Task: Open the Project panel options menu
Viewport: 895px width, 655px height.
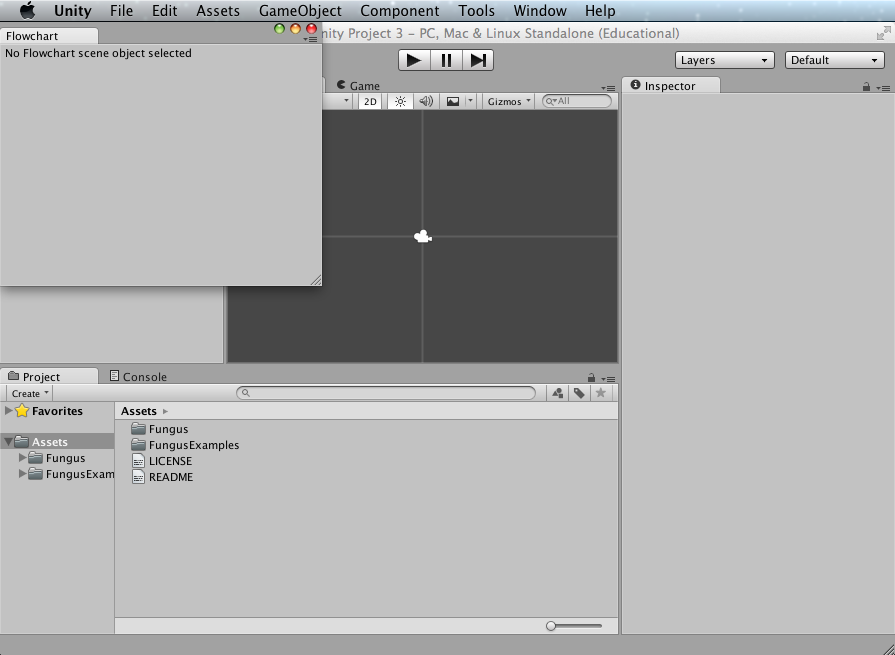Action: (608, 379)
